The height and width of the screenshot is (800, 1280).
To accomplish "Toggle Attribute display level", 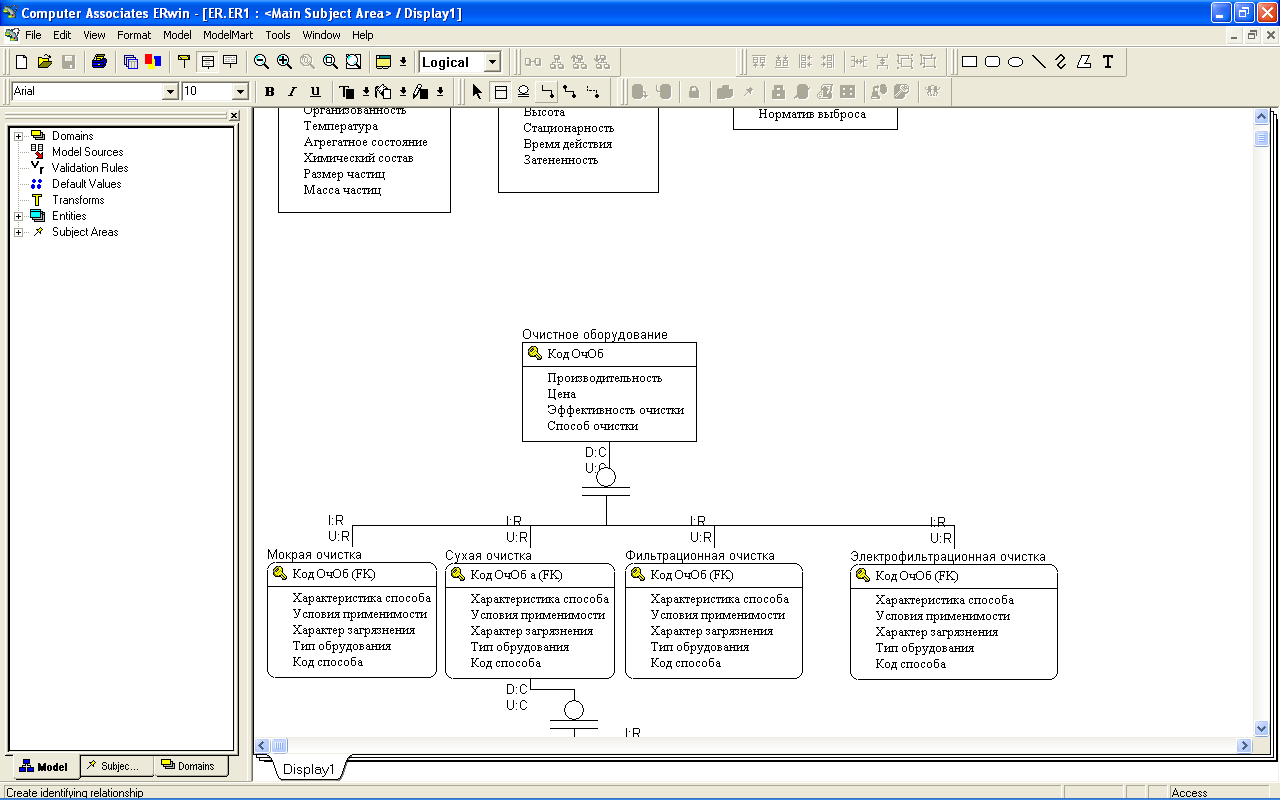I will 207,62.
